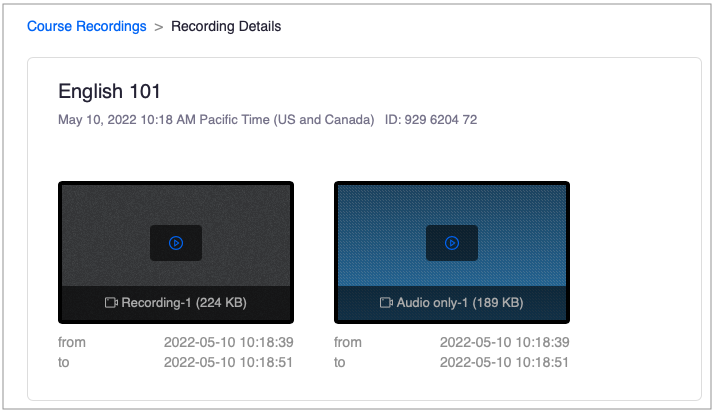
Task: Click the camera icon beside Audio only-1 label
Action: [x=386, y=302]
